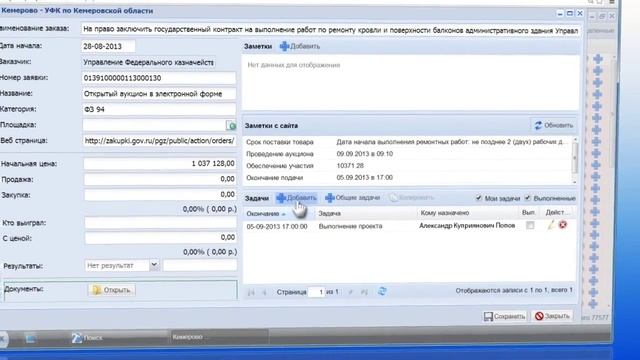
Task: Add a new task via Задачи Добавить
Action: 296,198
